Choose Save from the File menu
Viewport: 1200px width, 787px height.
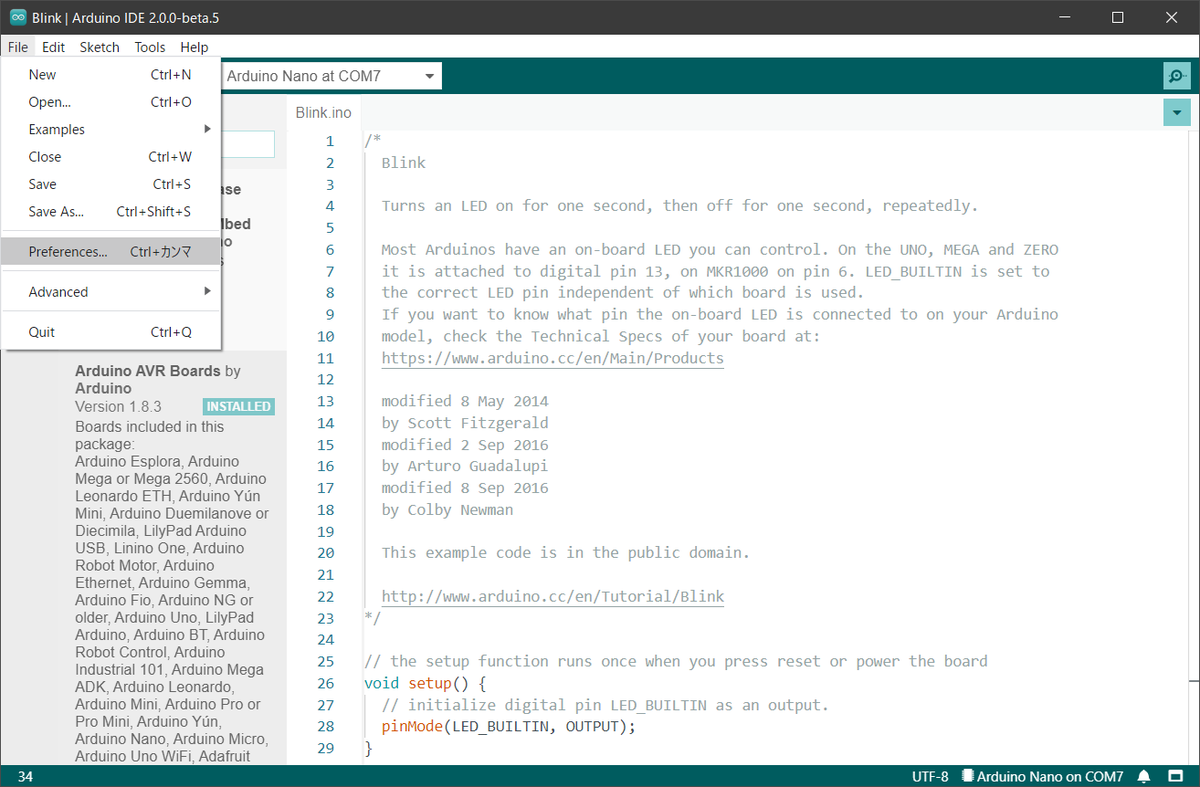coord(110,184)
